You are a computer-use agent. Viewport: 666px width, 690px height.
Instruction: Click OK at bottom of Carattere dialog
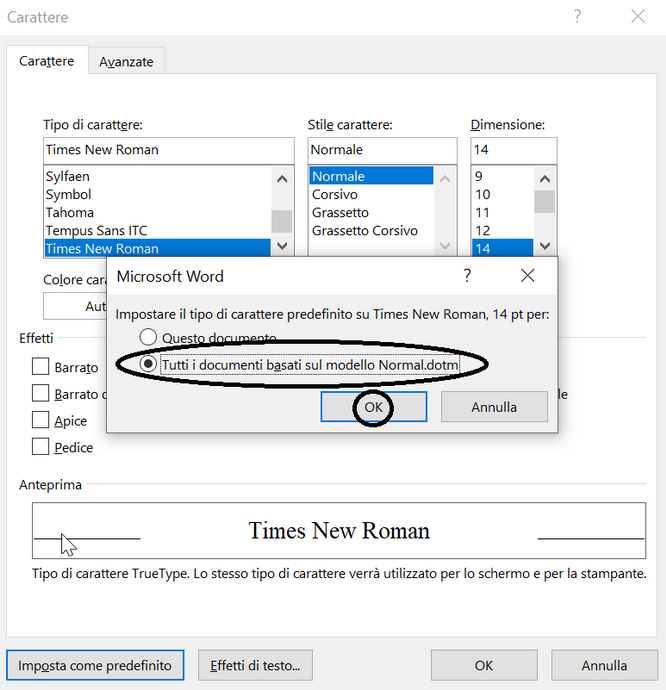(484, 665)
